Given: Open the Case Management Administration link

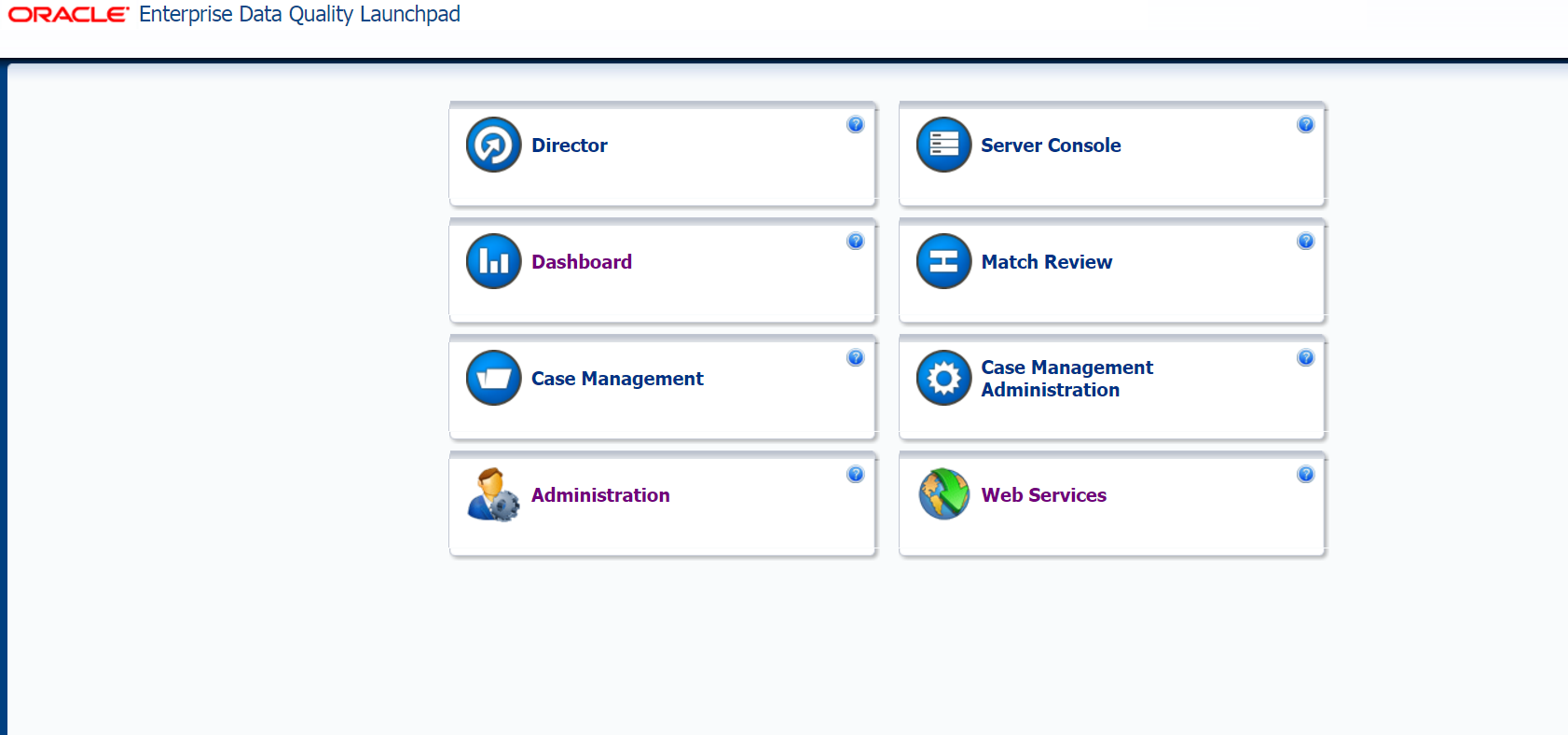Looking at the screenshot, I should tap(1067, 379).
